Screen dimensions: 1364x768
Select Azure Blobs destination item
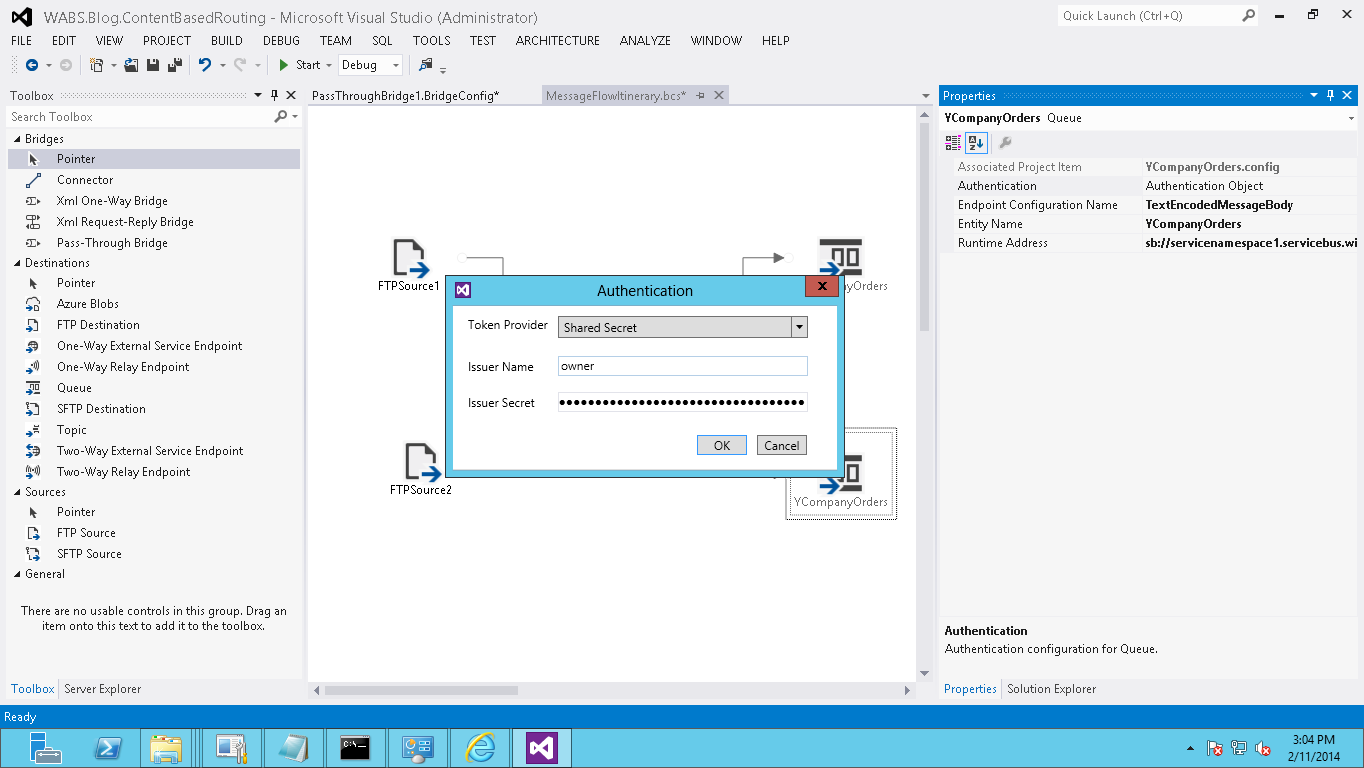pyautogui.click(x=88, y=304)
